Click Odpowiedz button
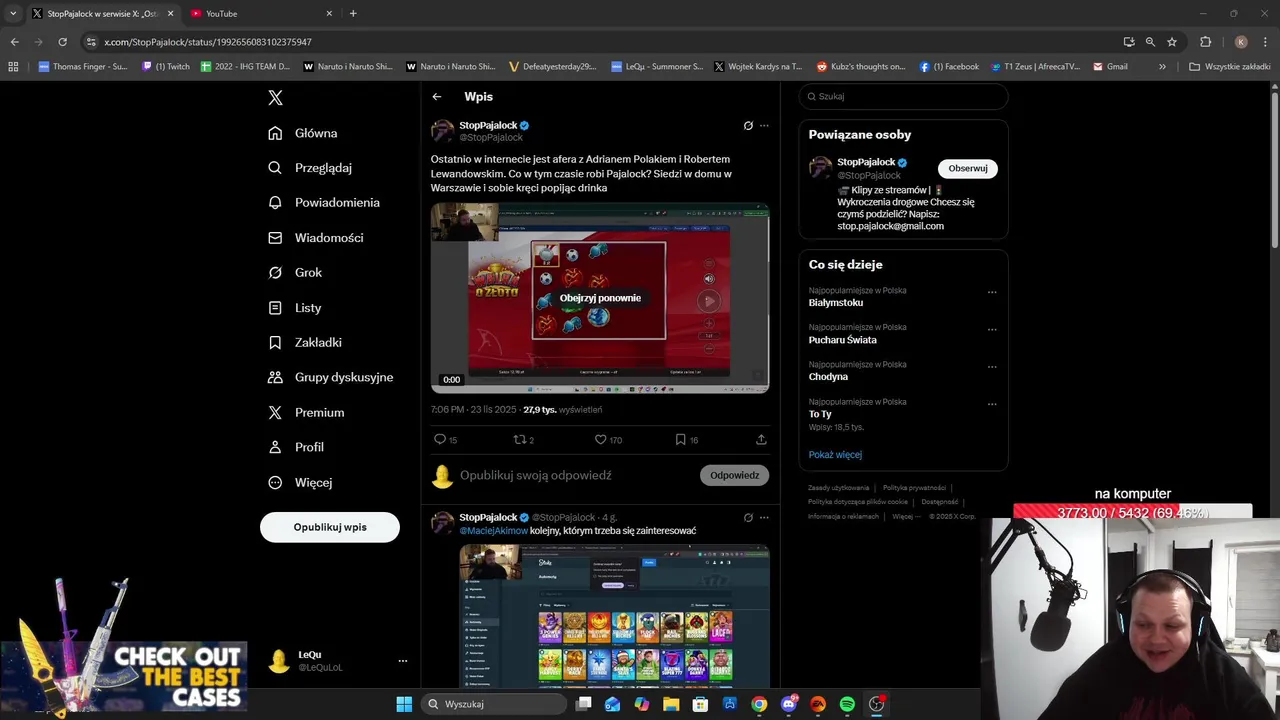The width and height of the screenshot is (1280, 720). [735, 476]
